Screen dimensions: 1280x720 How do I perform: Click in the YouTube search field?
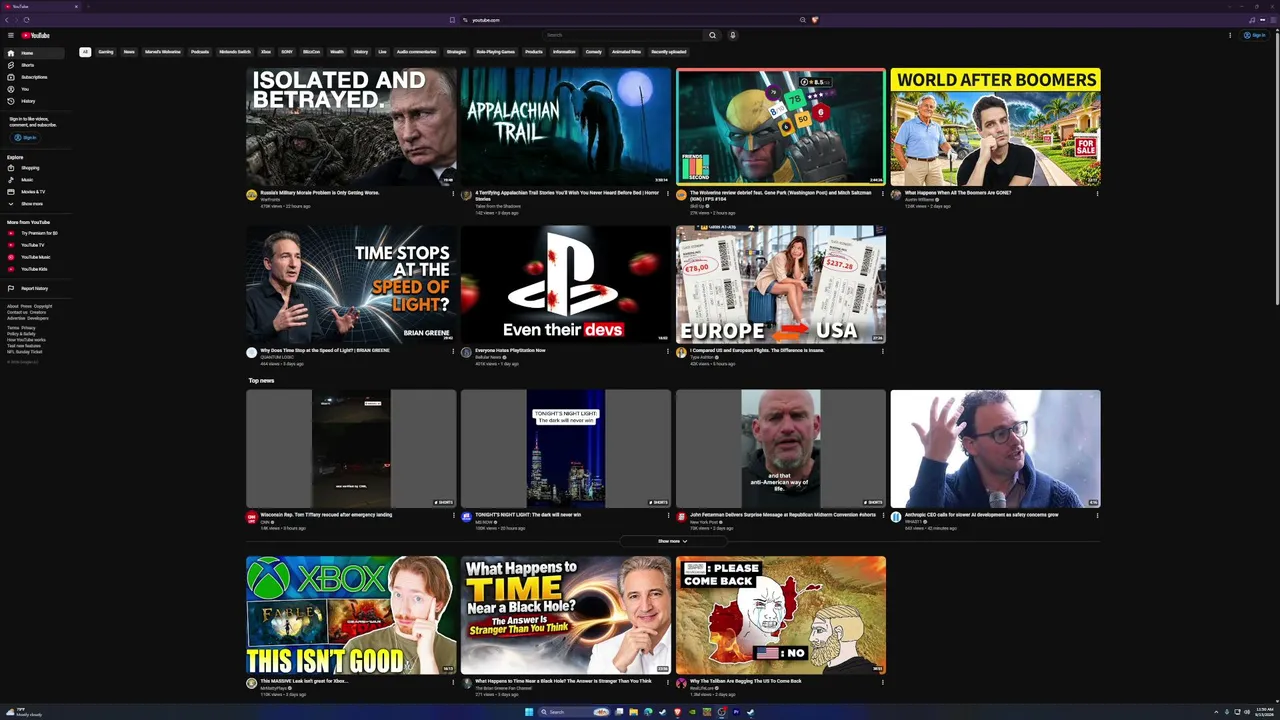pos(621,35)
